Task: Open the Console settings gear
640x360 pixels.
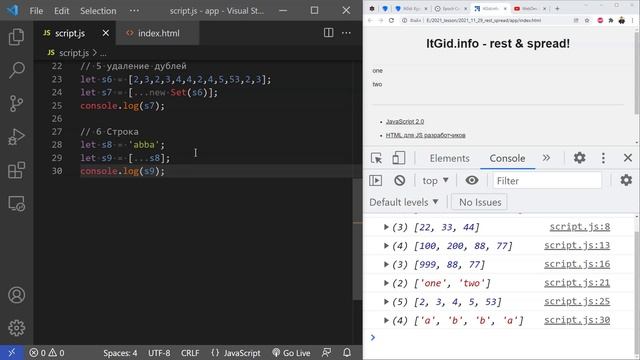Action: (626, 180)
